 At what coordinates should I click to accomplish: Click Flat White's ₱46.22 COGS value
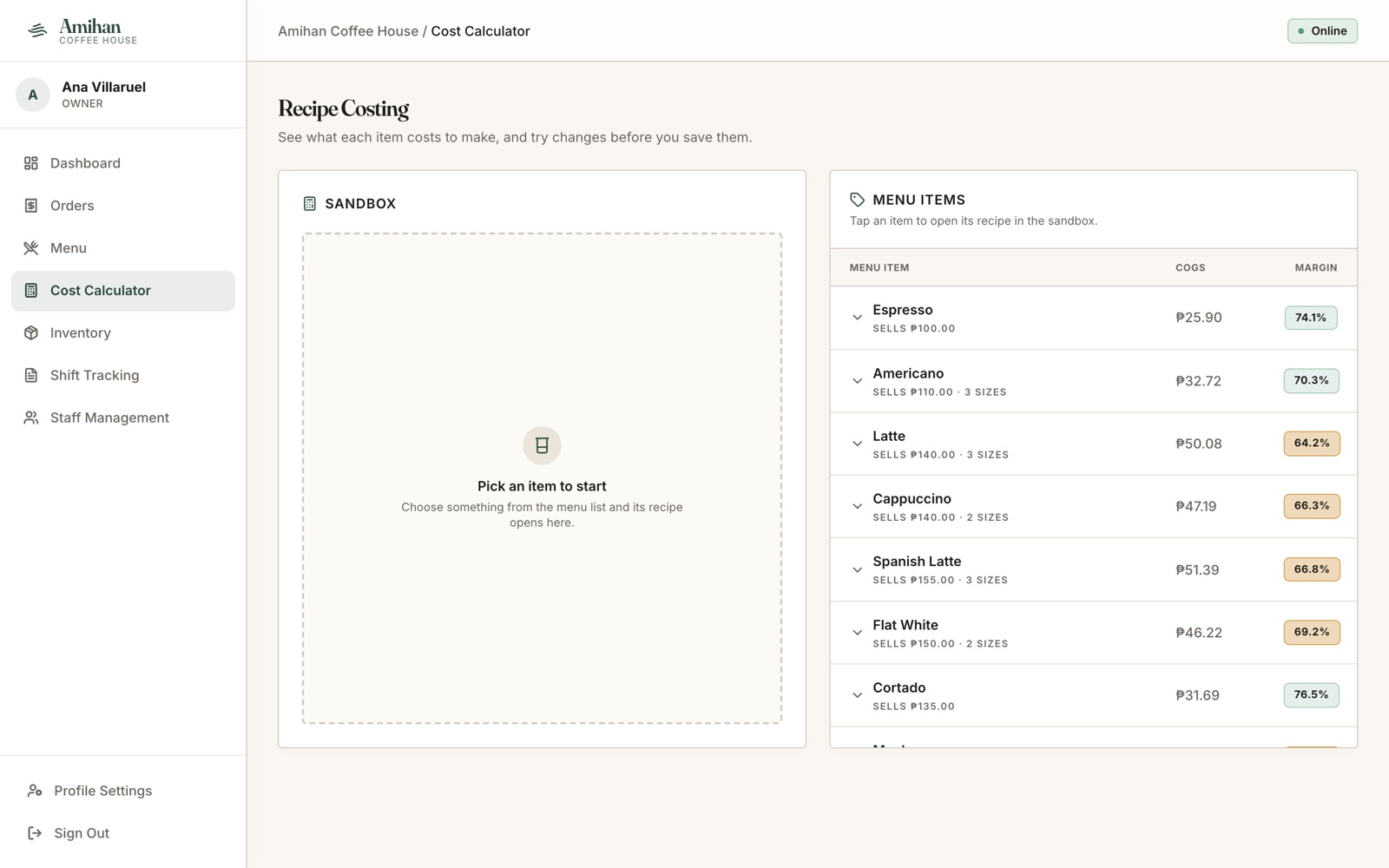(x=1199, y=633)
